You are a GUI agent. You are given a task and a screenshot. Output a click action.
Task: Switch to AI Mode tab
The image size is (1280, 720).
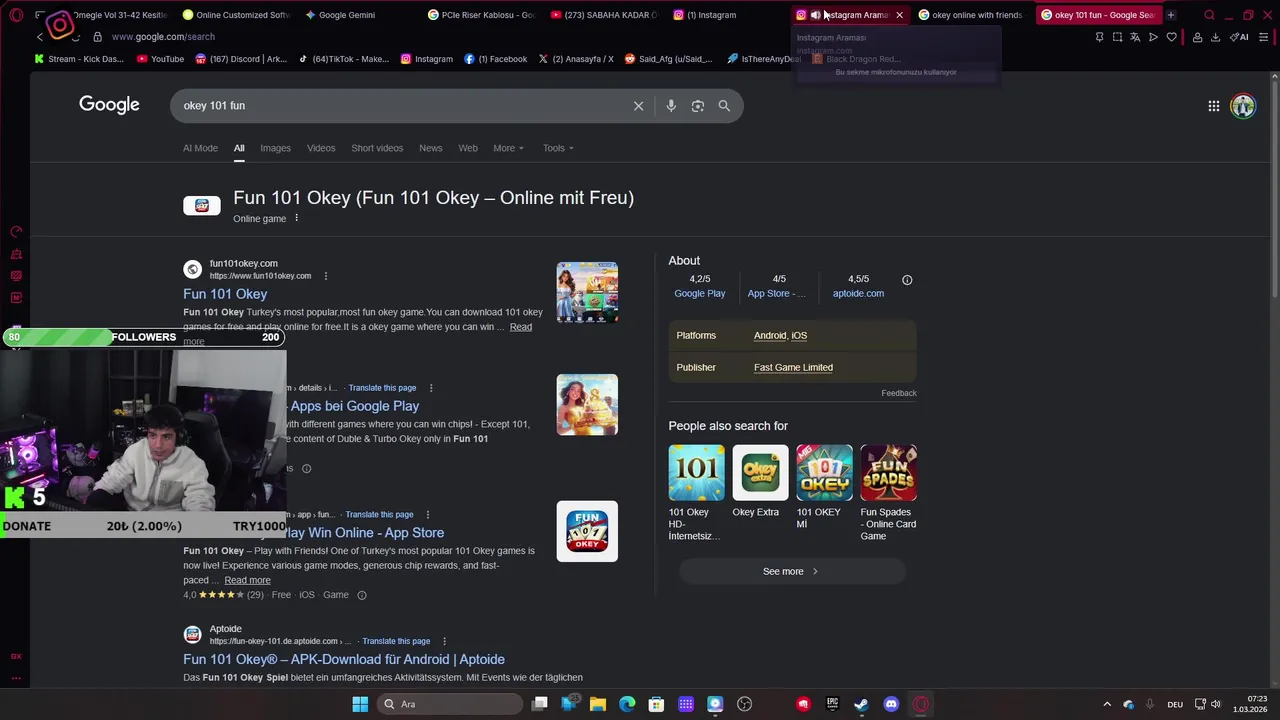coord(200,148)
